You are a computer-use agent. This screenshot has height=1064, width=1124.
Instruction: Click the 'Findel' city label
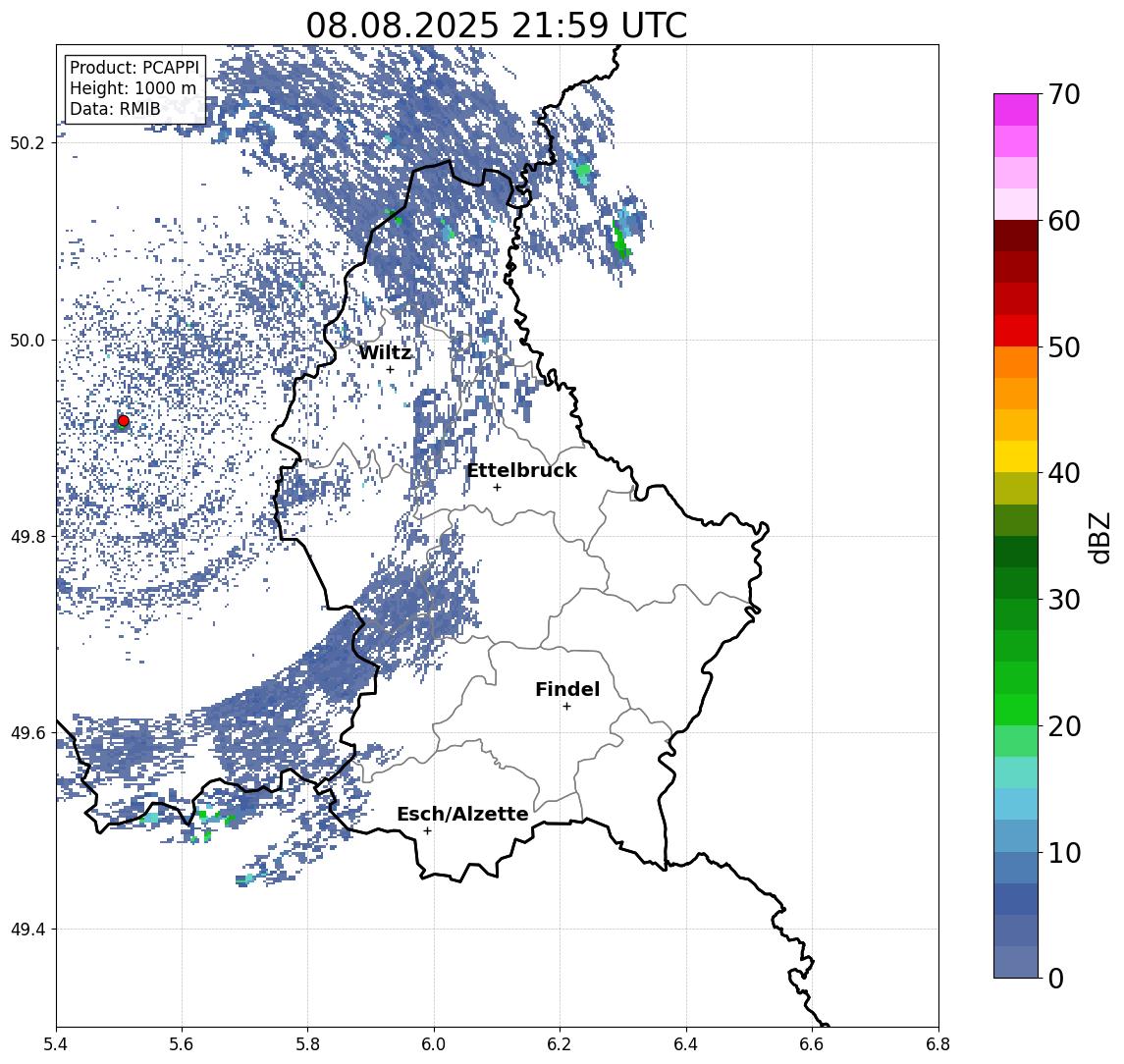(567, 689)
